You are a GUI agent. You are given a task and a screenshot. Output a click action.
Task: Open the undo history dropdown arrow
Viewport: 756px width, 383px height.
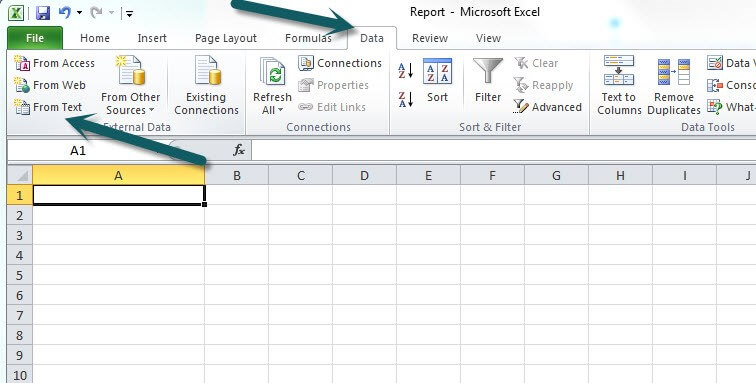tap(79, 13)
